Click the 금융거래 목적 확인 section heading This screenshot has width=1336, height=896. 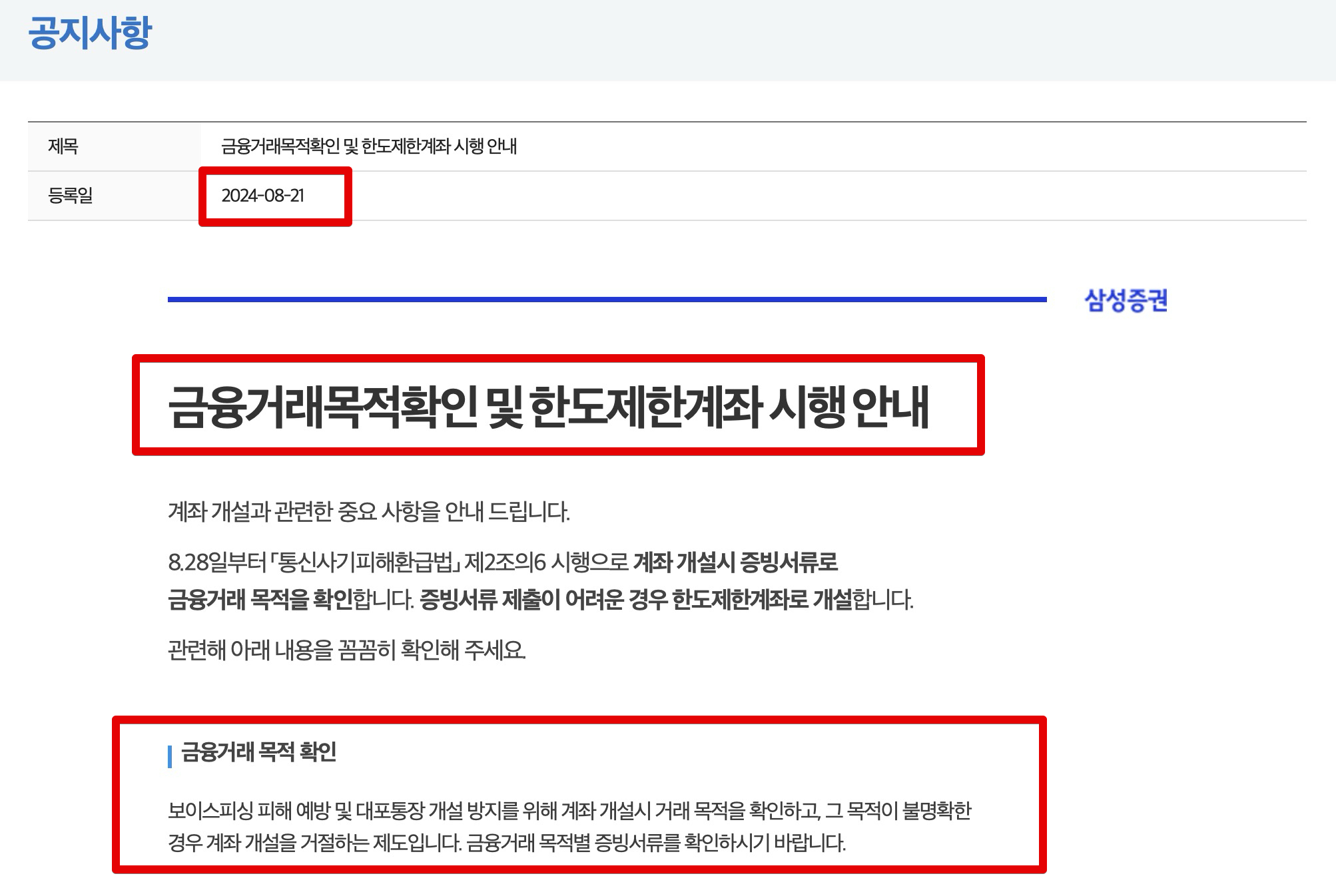click(x=258, y=752)
